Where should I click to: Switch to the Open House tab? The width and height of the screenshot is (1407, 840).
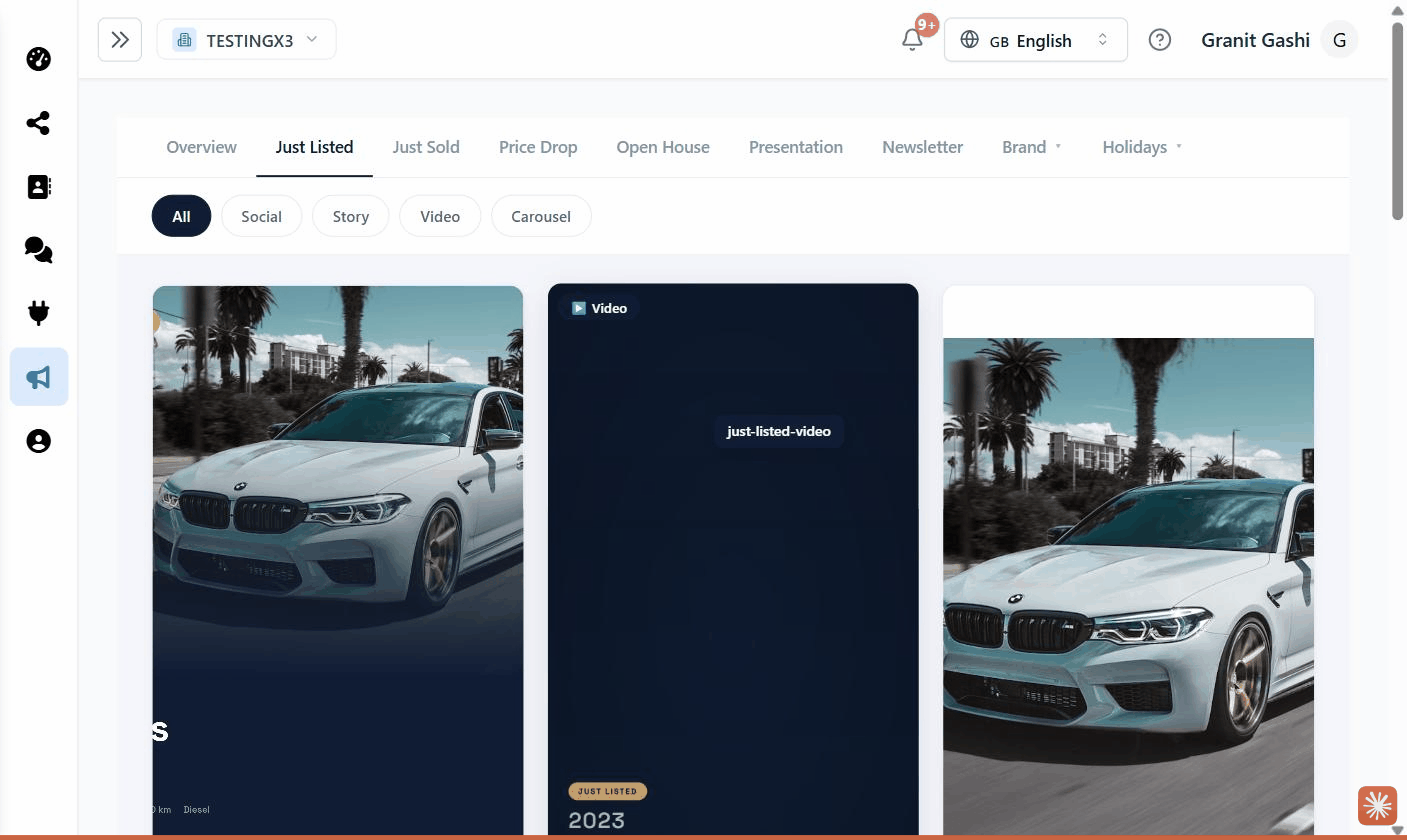click(663, 147)
